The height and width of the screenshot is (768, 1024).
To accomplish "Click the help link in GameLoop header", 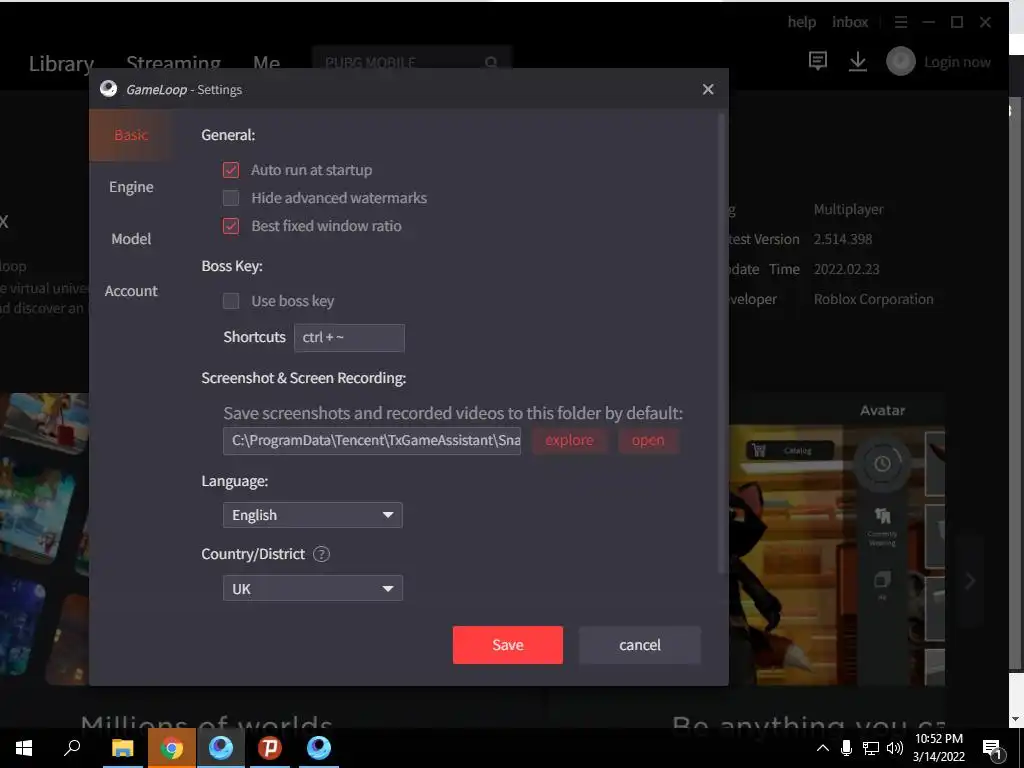I will coord(801,22).
